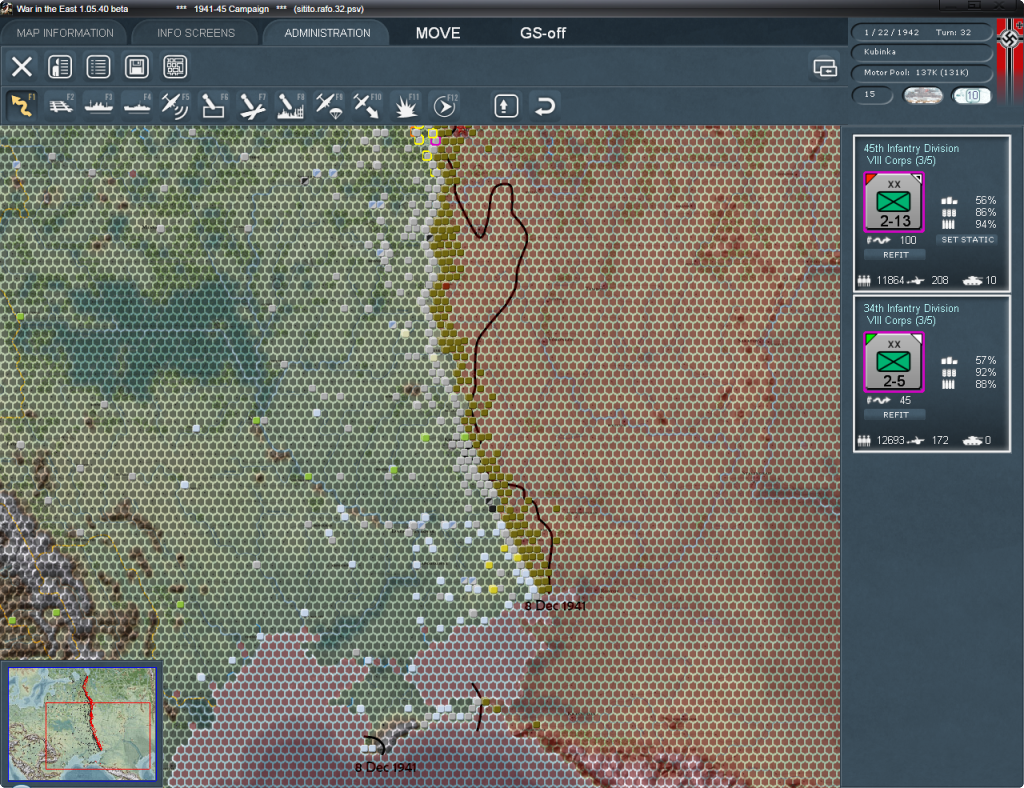Click the date and Turn 32 display
Viewport: 1024px width, 788px height.
[x=921, y=32]
